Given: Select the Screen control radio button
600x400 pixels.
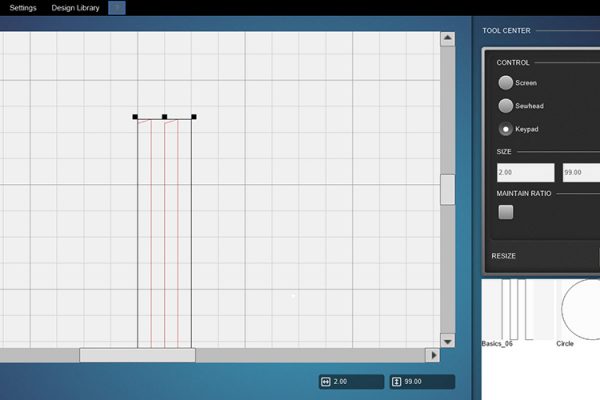Looking at the screenshot, I should coord(505,83).
